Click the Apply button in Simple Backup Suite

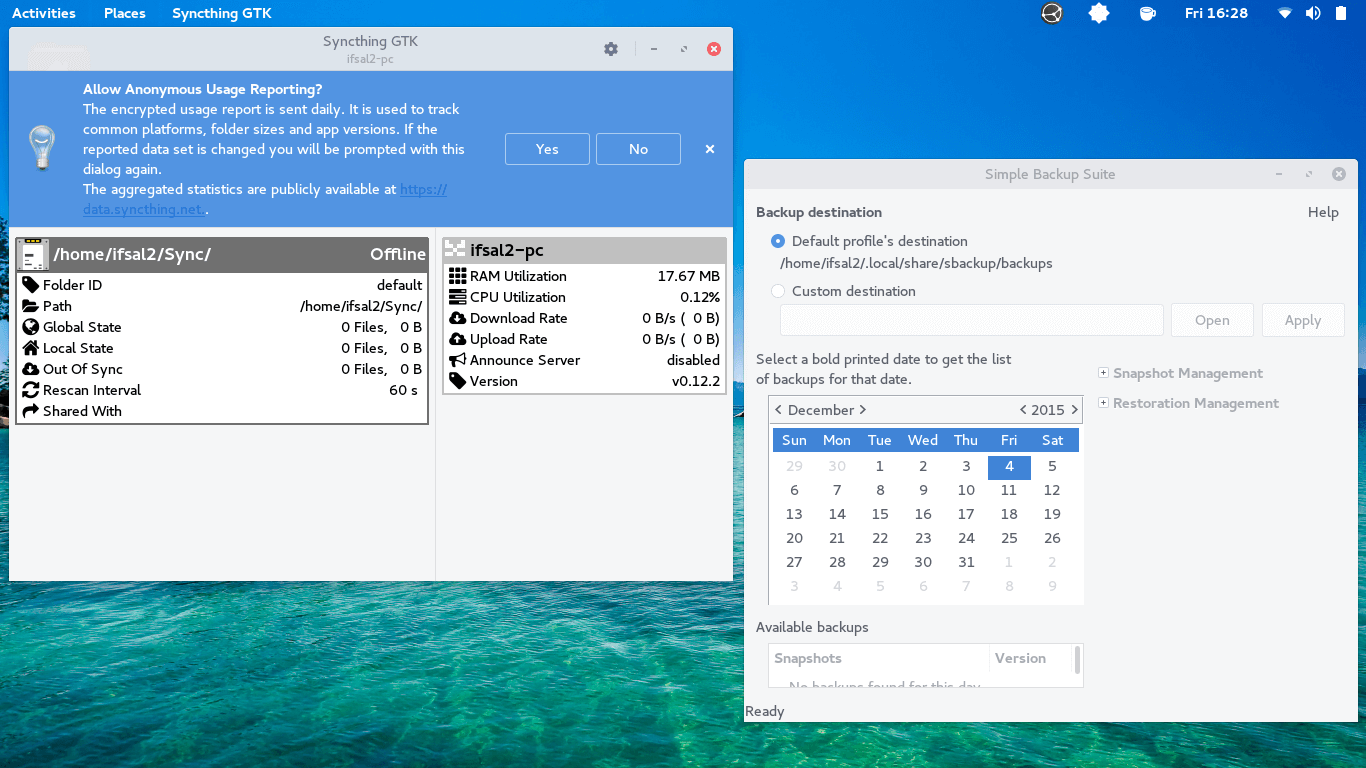[x=1303, y=320]
